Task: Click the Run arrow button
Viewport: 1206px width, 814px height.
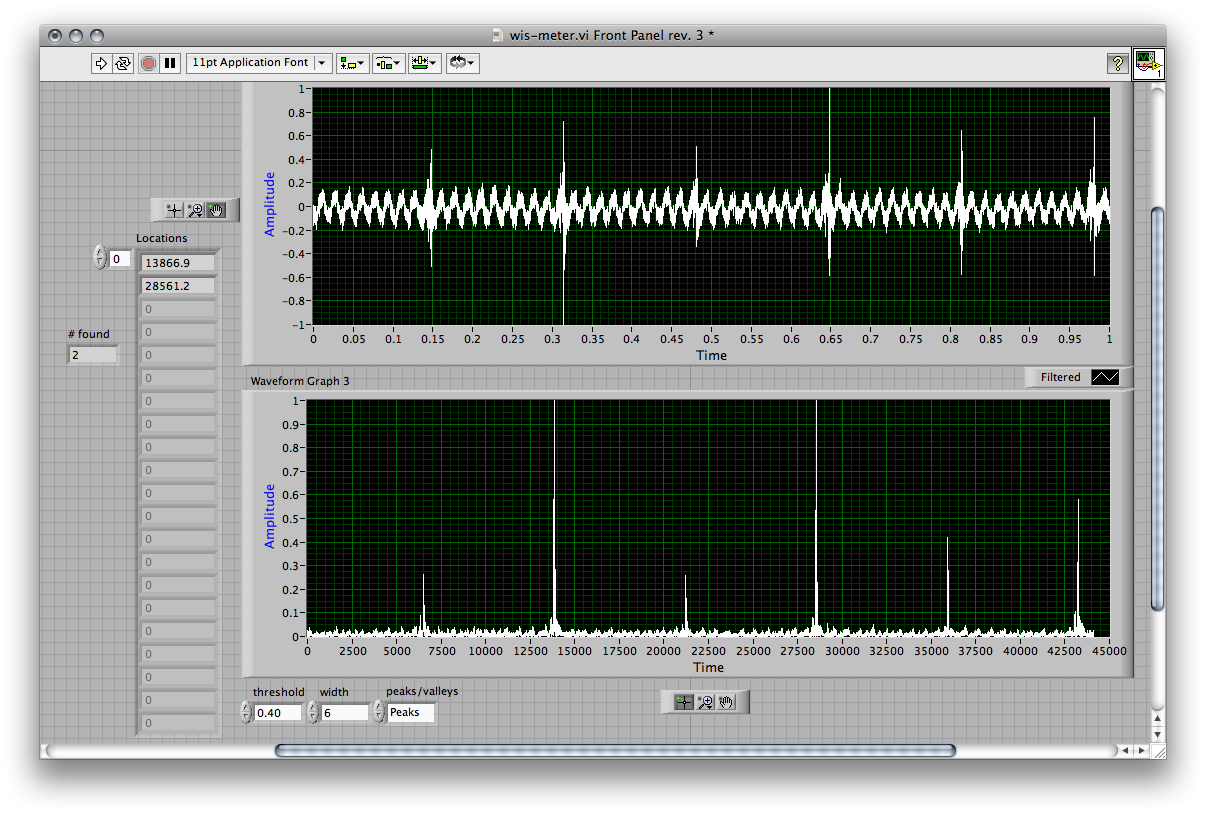Action: (x=101, y=63)
